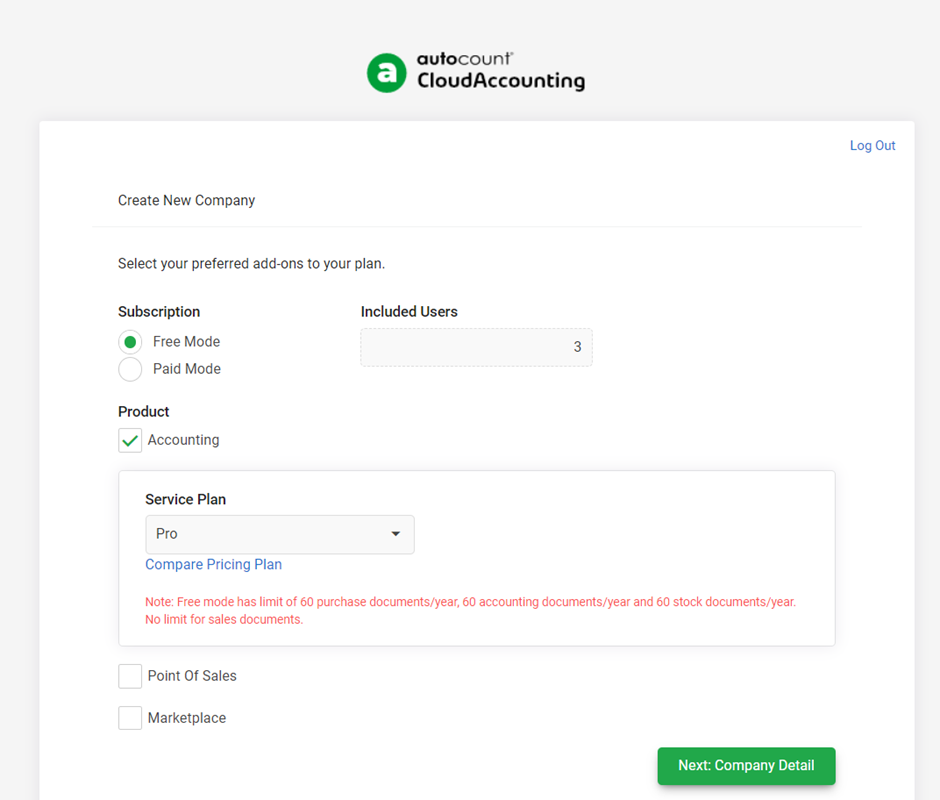Screen dimensions: 940x800
Task: Open the Service Plan dropdown showing Pro
Action: [x=279, y=534]
